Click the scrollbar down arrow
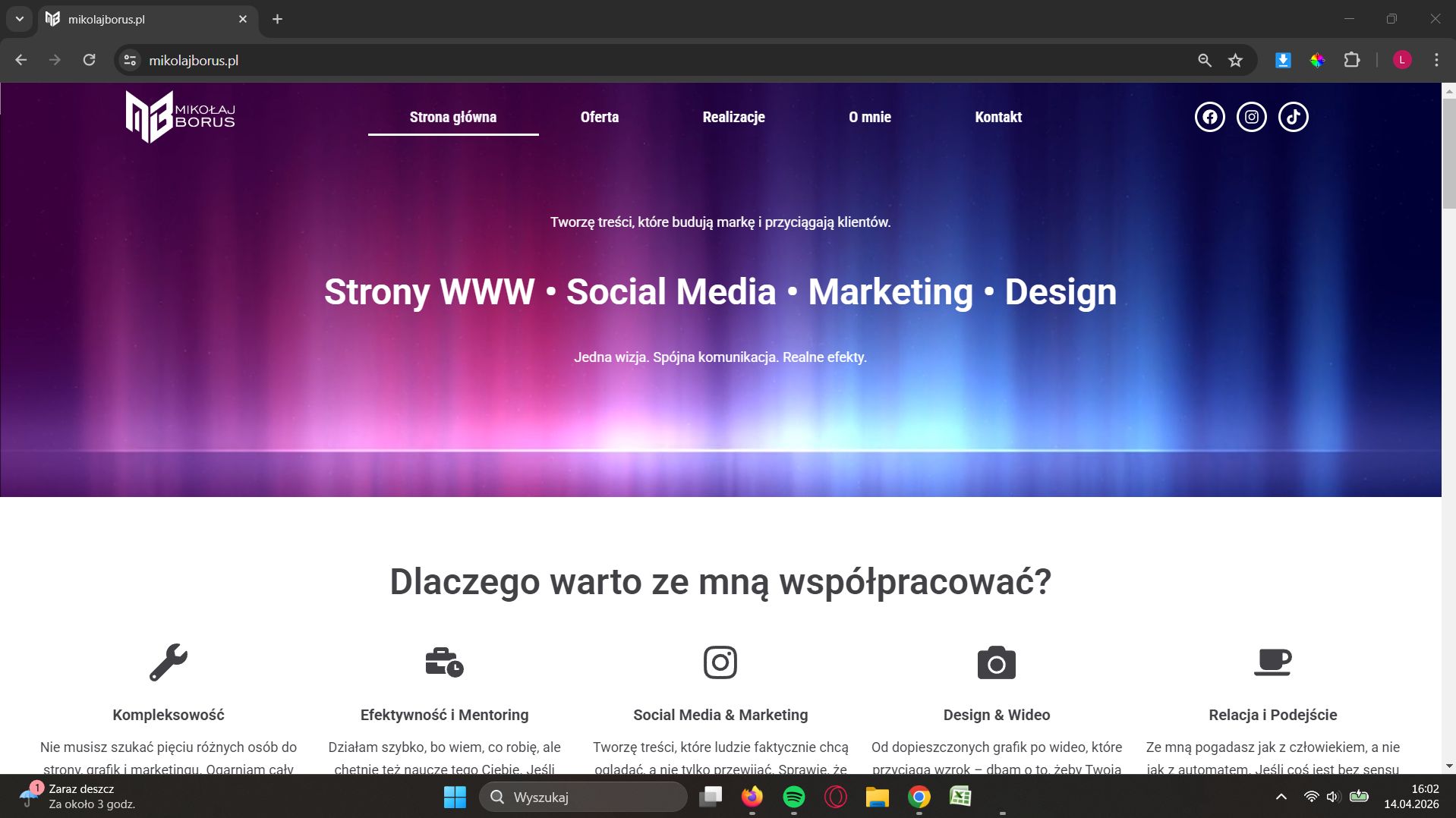The height and width of the screenshot is (818, 1456). (1449, 766)
